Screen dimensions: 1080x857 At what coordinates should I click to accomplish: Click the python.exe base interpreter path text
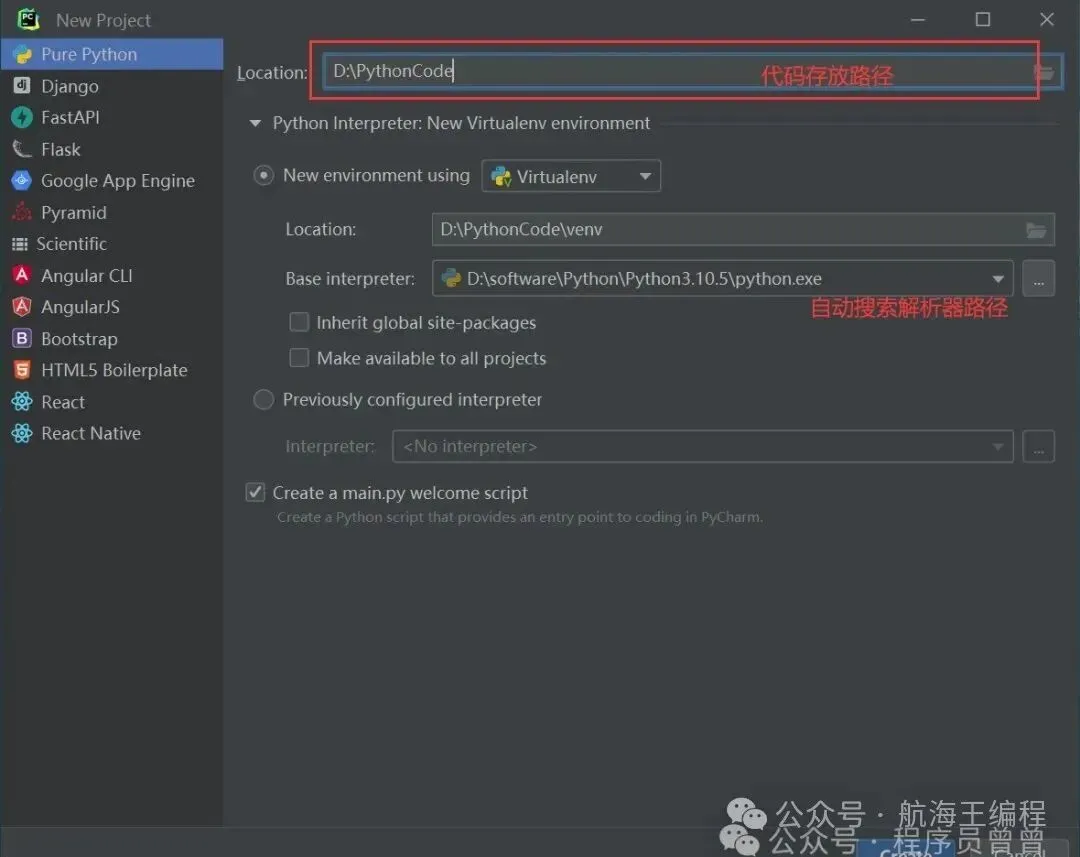pyautogui.click(x=644, y=278)
